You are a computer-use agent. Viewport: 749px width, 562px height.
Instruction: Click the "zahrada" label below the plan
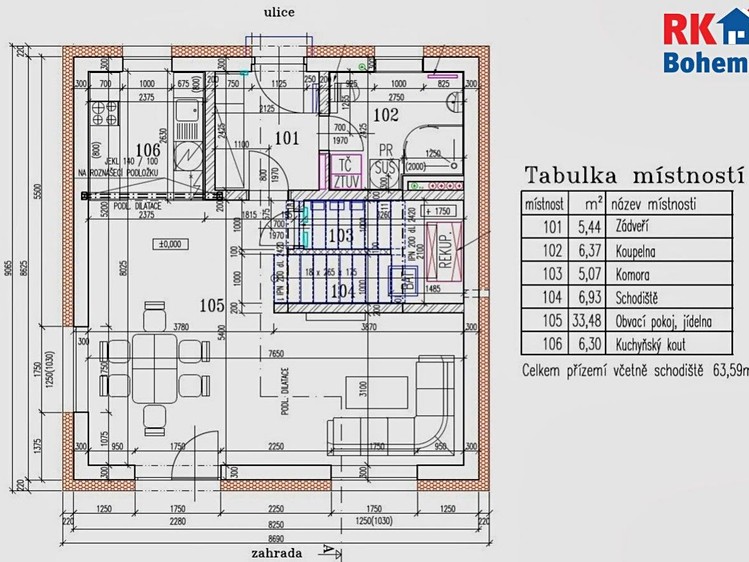point(277,553)
